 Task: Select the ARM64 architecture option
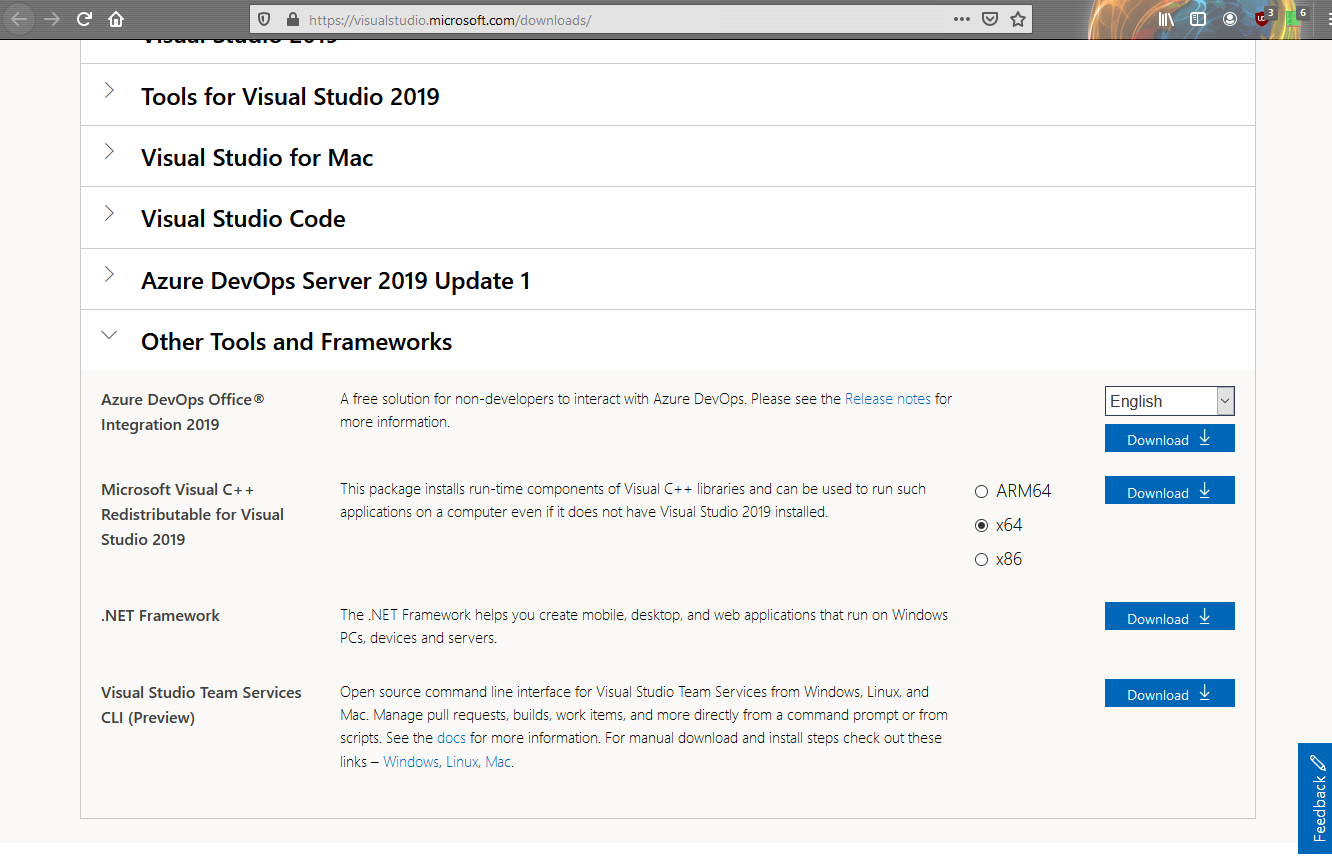[x=981, y=492]
